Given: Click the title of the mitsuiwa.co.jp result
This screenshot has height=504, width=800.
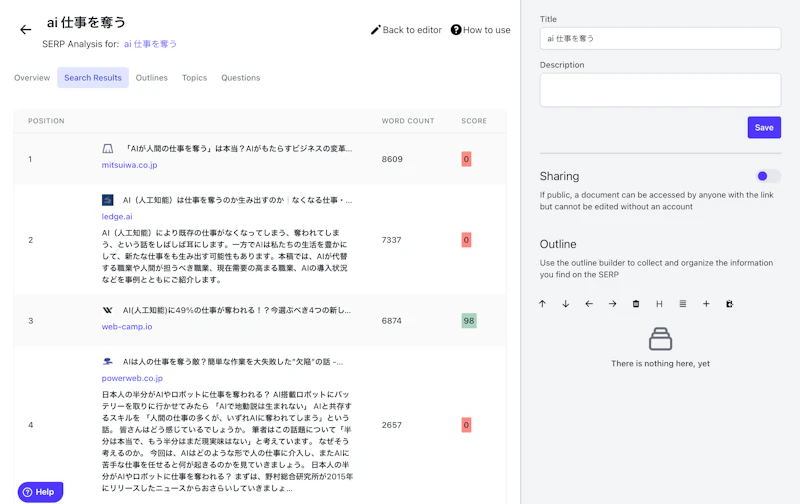Looking at the screenshot, I should pyautogui.click(x=239, y=148).
